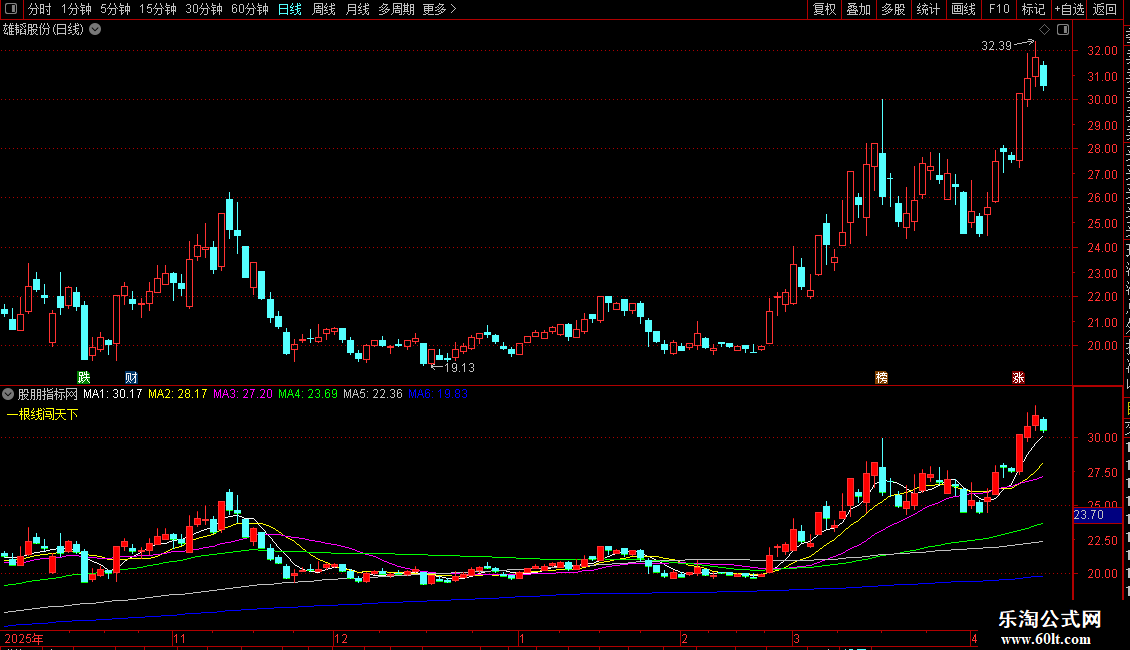Image resolution: width=1130 pixels, height=650 pixels.
Task: Click the 返回 back button
Action: click(x=1105, y=9)
